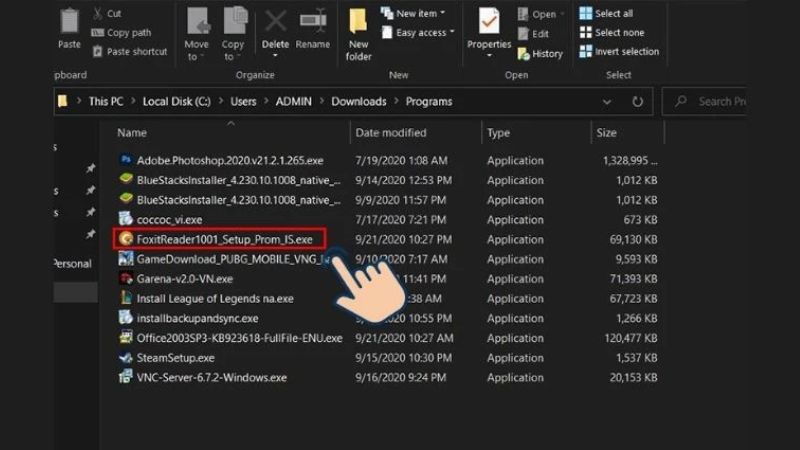Show file History
The width and height of the screenshot is (800, 450).
coord(540,54)
